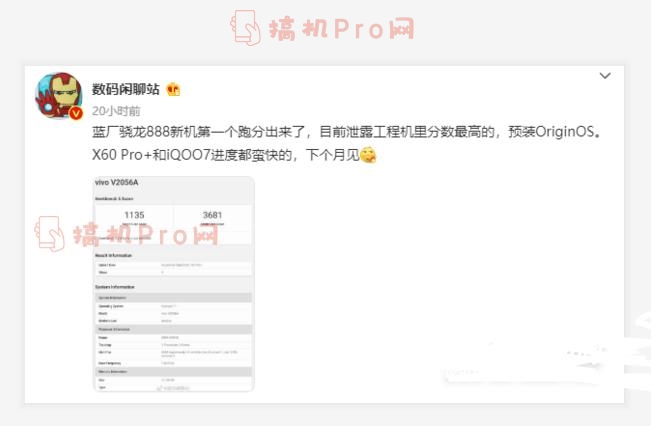
Task: Open the Iron Man profile avatar
Action: coord(59,96)
